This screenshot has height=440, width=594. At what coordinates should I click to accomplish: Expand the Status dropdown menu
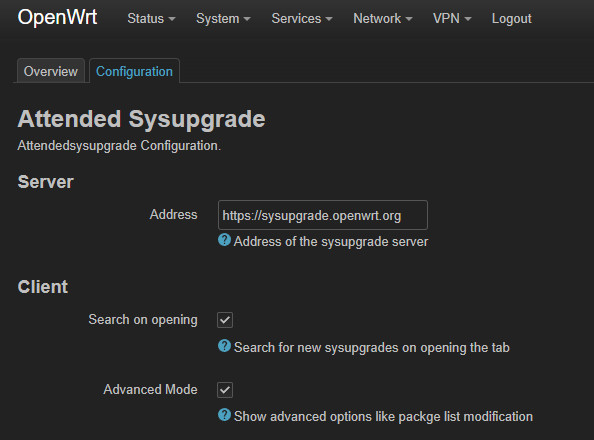point(151,19)
